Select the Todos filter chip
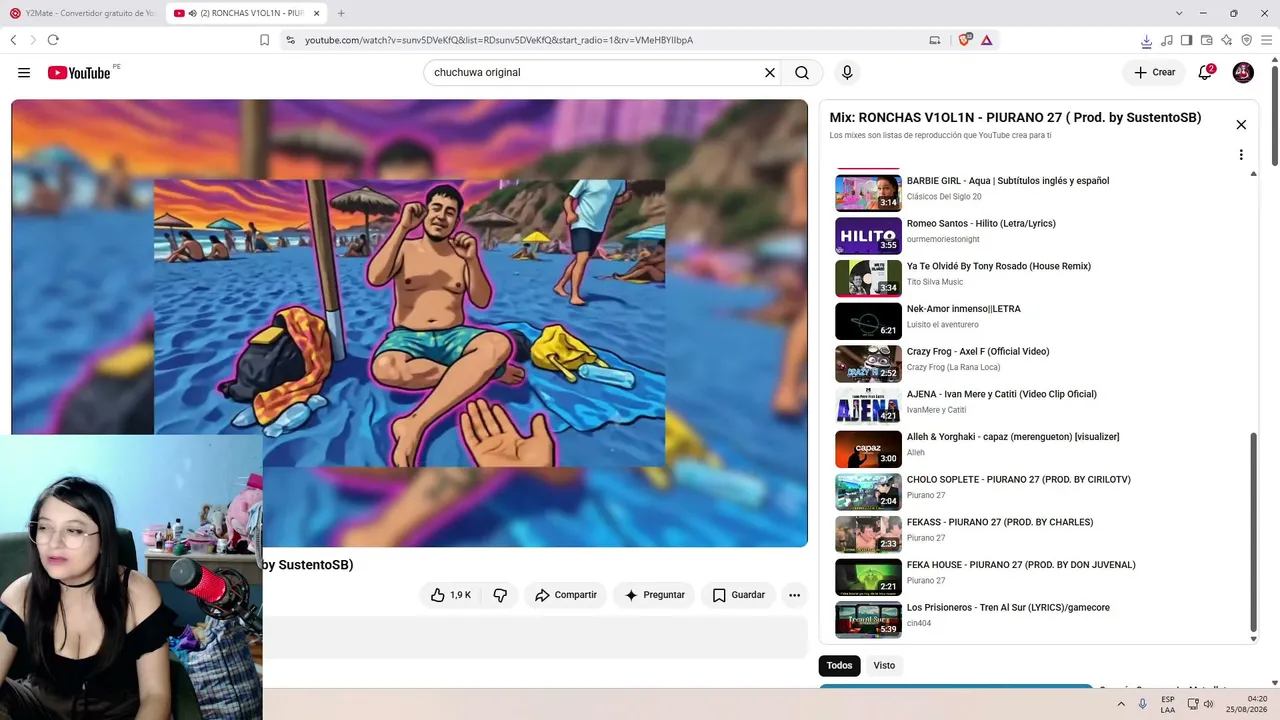The height and width of the screenshot is (720, 1280). pyautogui.click(x=839, y=665)
